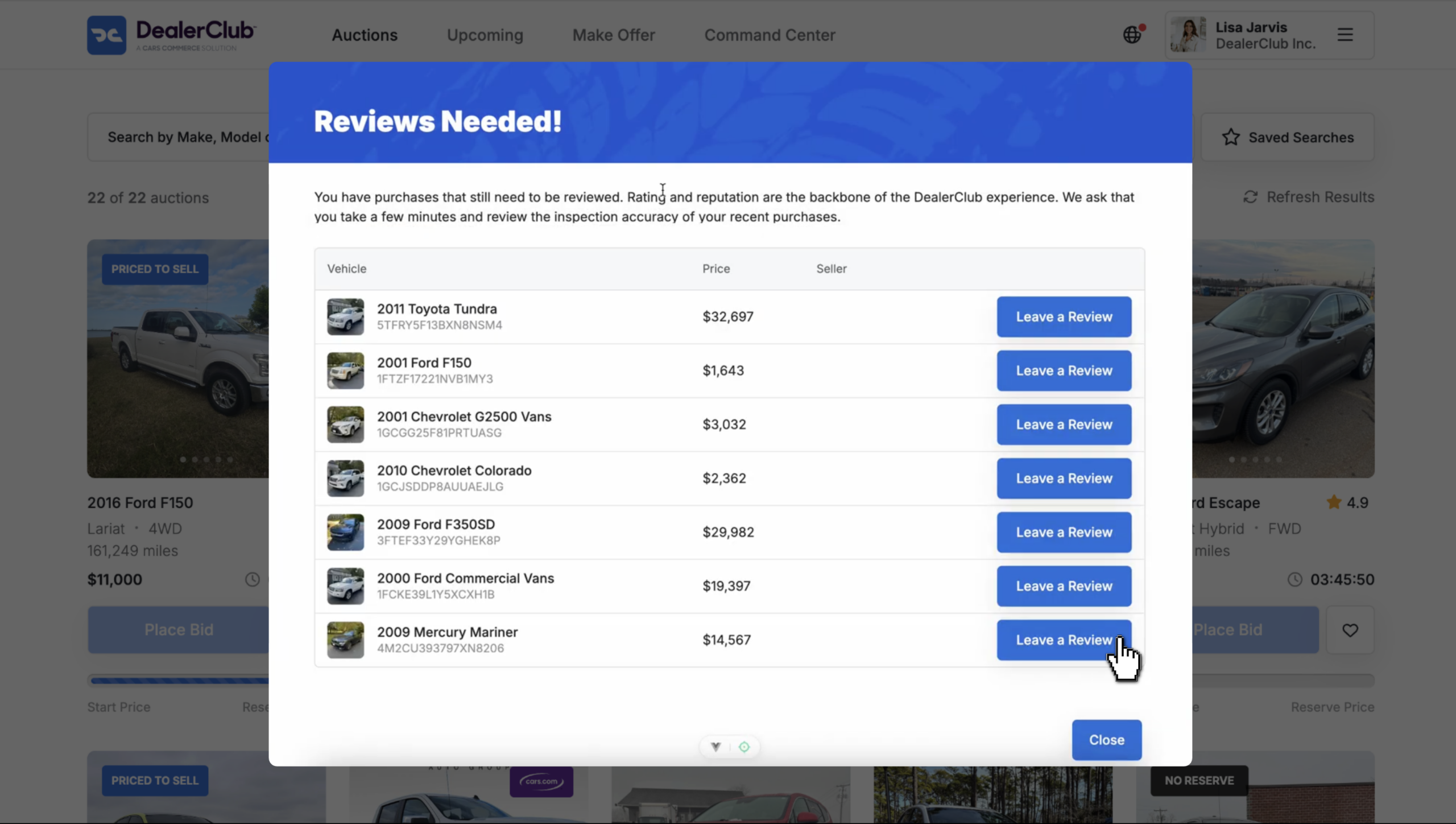Open Command Center in navigation
This screenshot has height=824, width=1456.
770,35
